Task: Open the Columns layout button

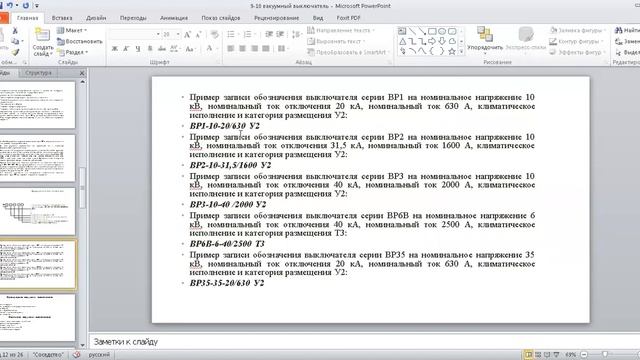Action: click(282, 49)
